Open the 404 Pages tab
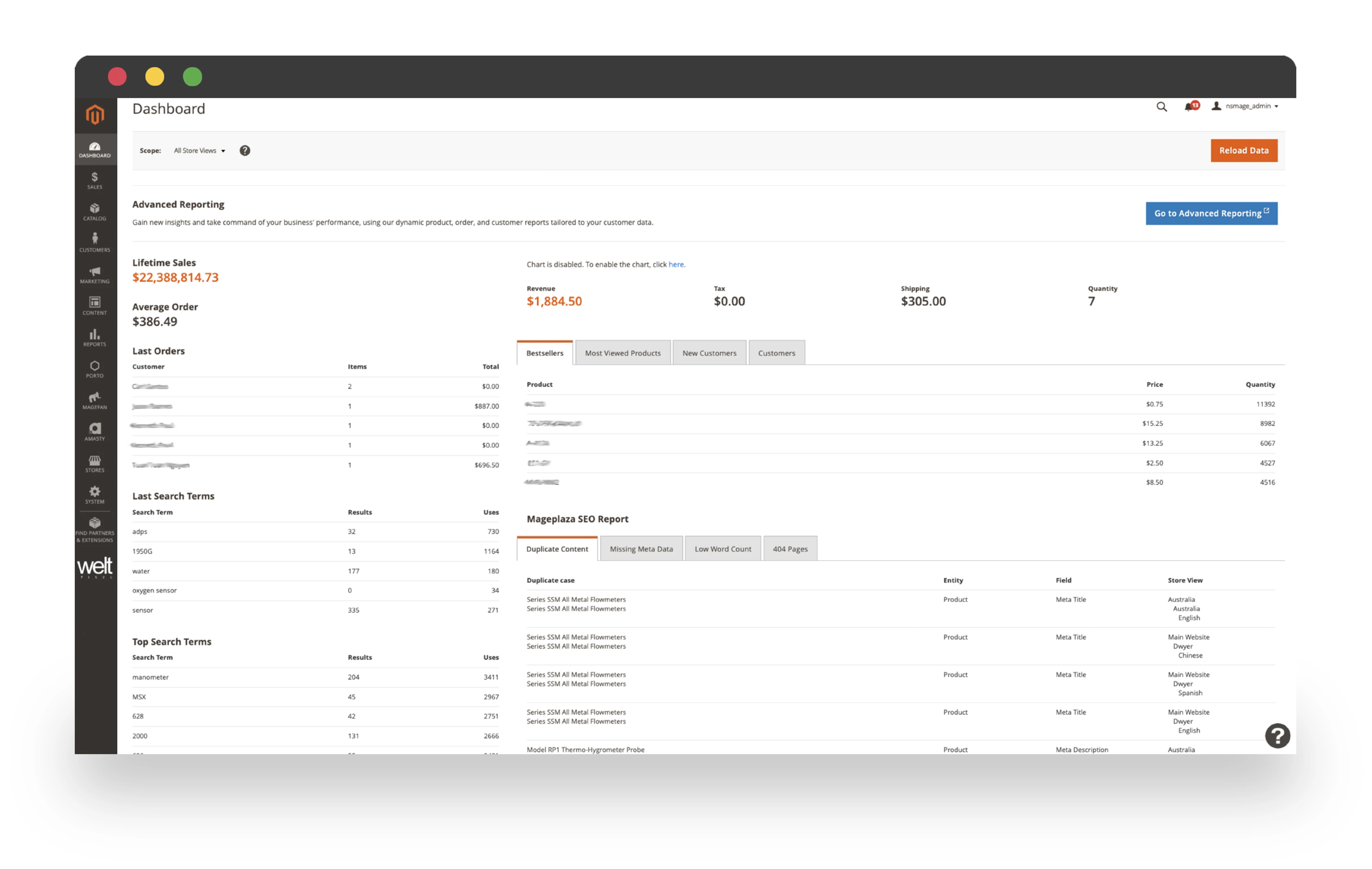 tap(790, 548)
